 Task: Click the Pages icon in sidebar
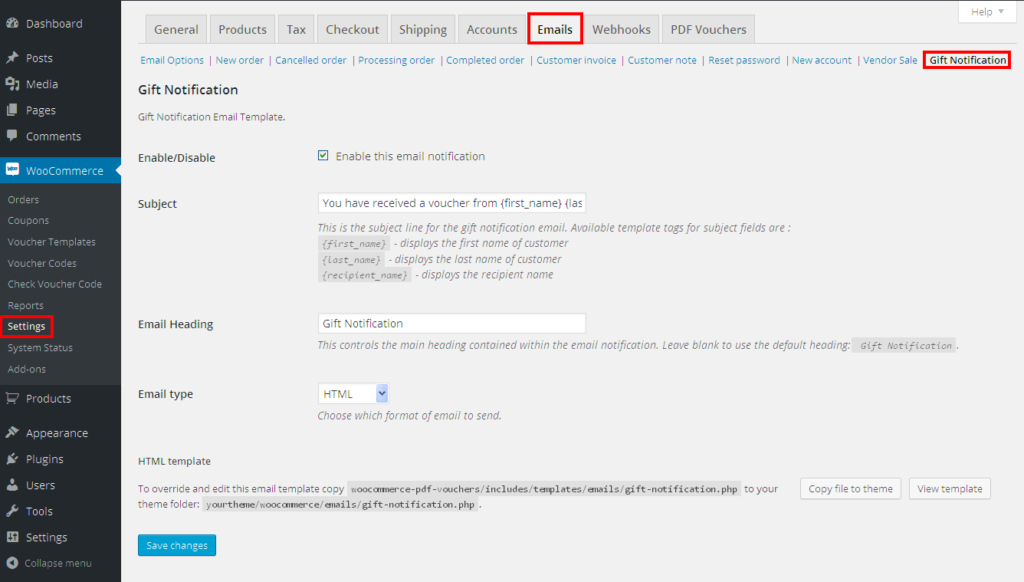[x=13, y=110]
